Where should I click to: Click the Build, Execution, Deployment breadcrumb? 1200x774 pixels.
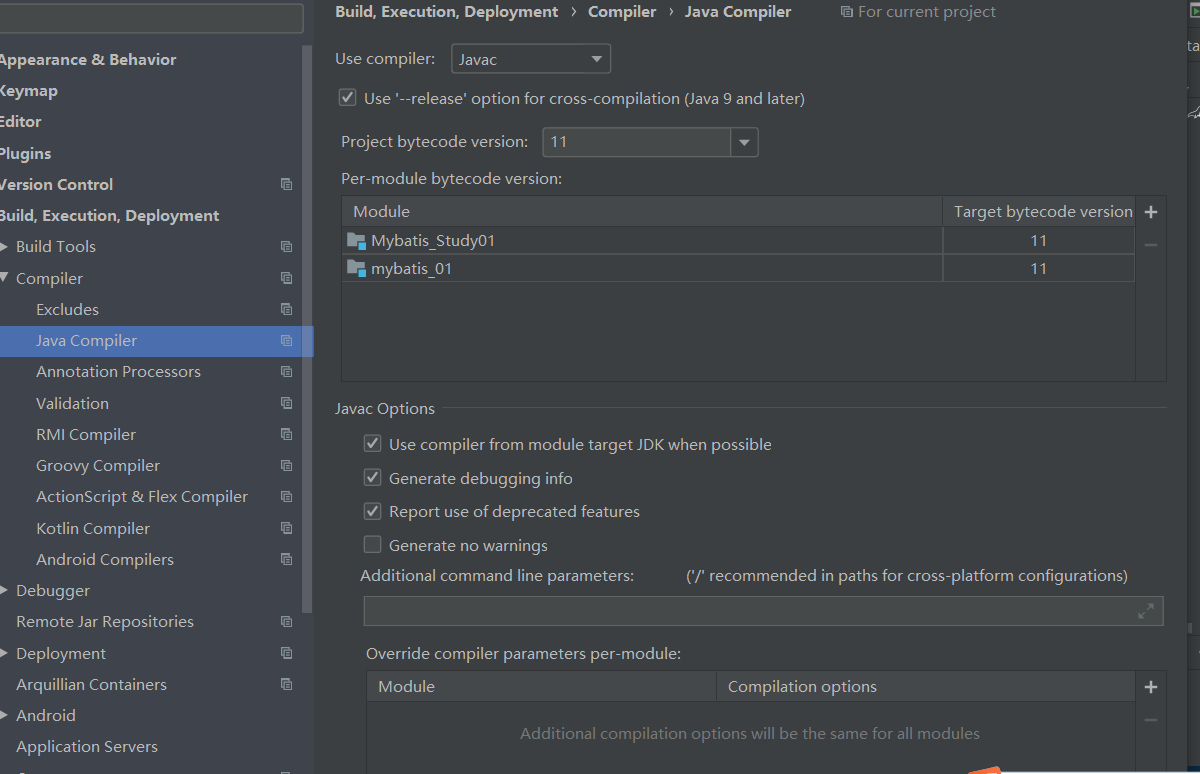click(x=447, y=12)
